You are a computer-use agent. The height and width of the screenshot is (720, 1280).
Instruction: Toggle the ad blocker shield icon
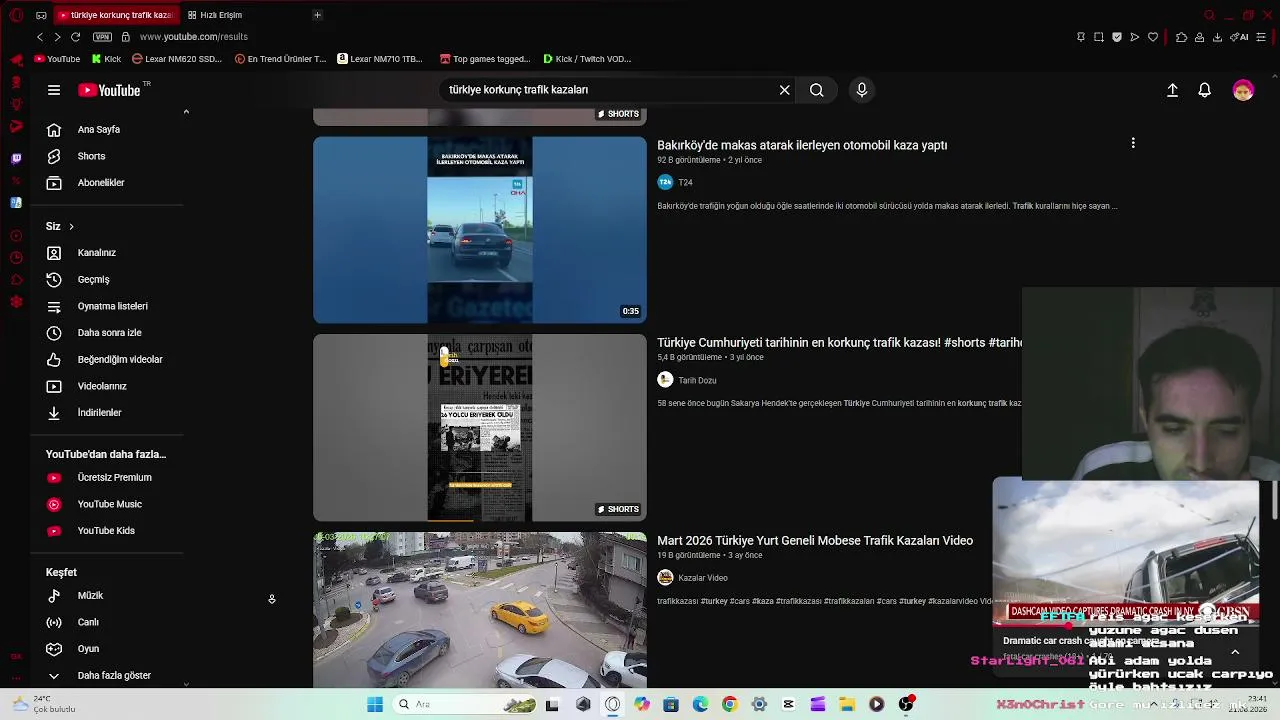(x=1117, y=37)
